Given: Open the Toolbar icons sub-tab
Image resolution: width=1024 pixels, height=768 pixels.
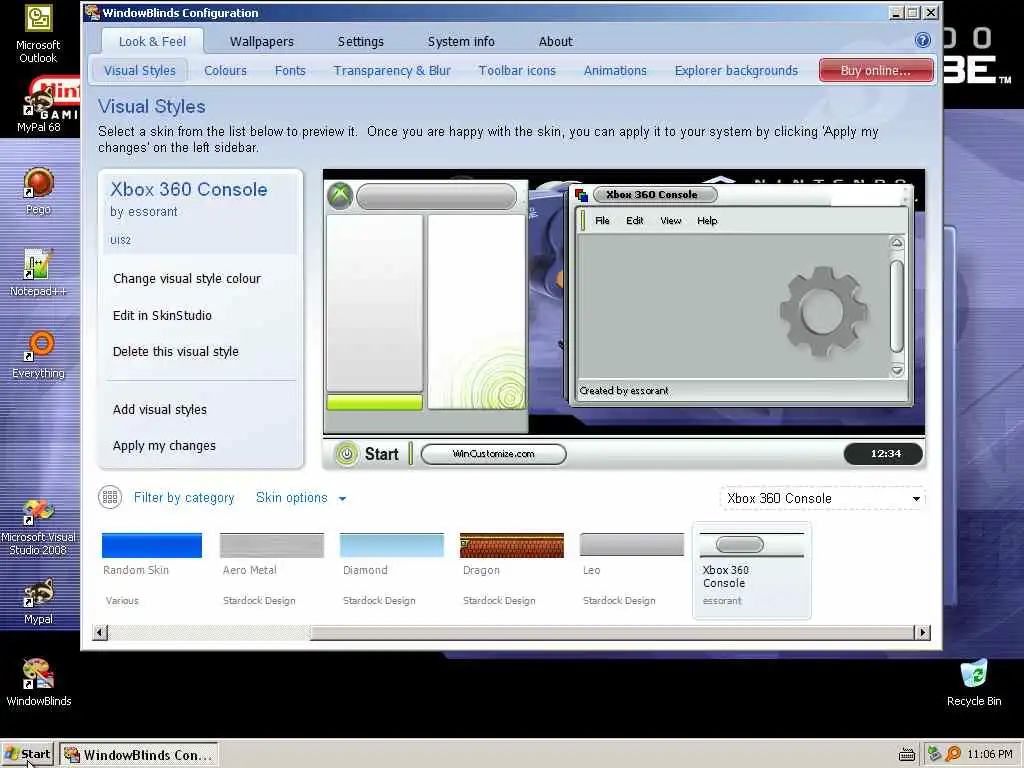Looking at the screenshot, I should pyautogui.click(x=517, y=71).
